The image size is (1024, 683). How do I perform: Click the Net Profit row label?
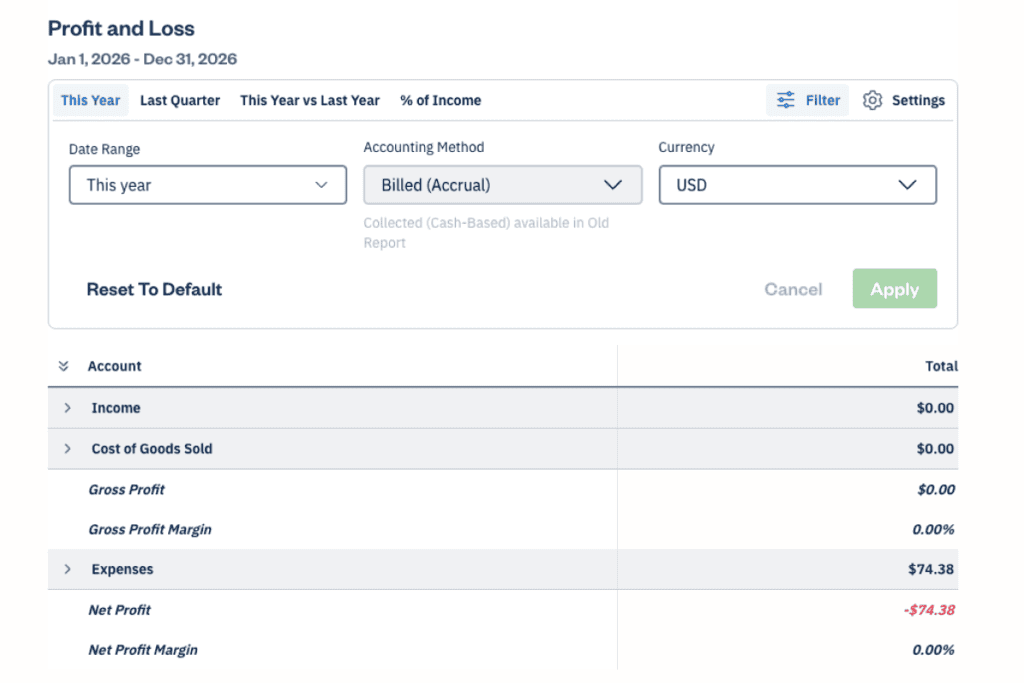(120, 610)
